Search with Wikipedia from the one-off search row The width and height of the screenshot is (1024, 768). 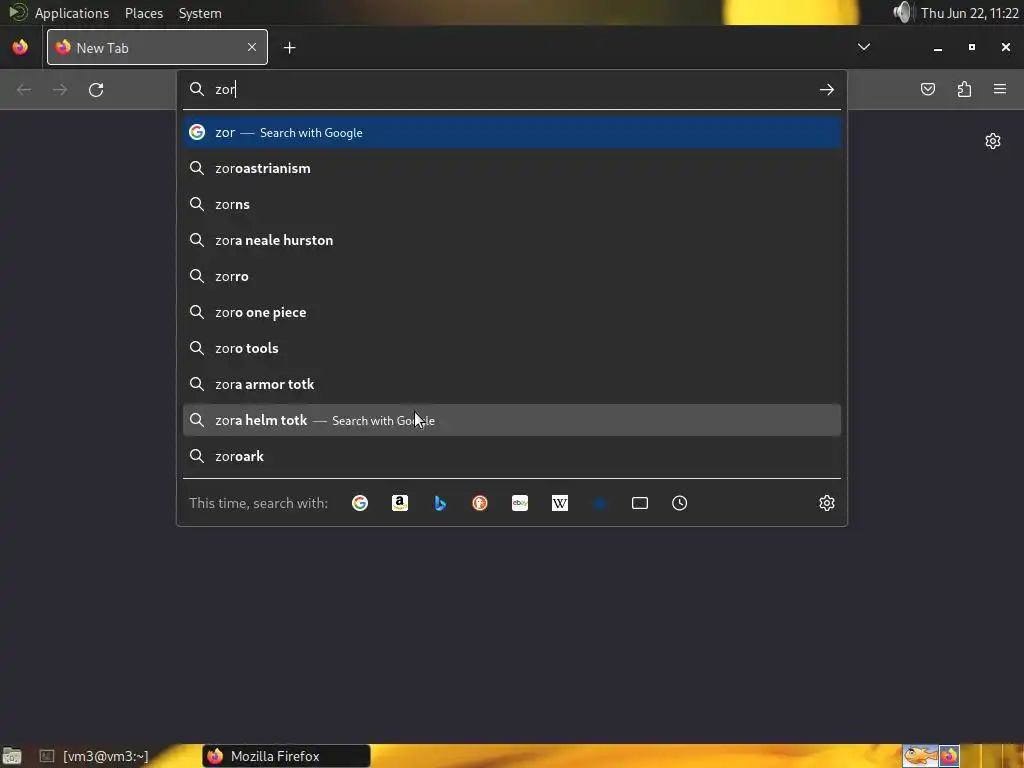click(560, 503)
